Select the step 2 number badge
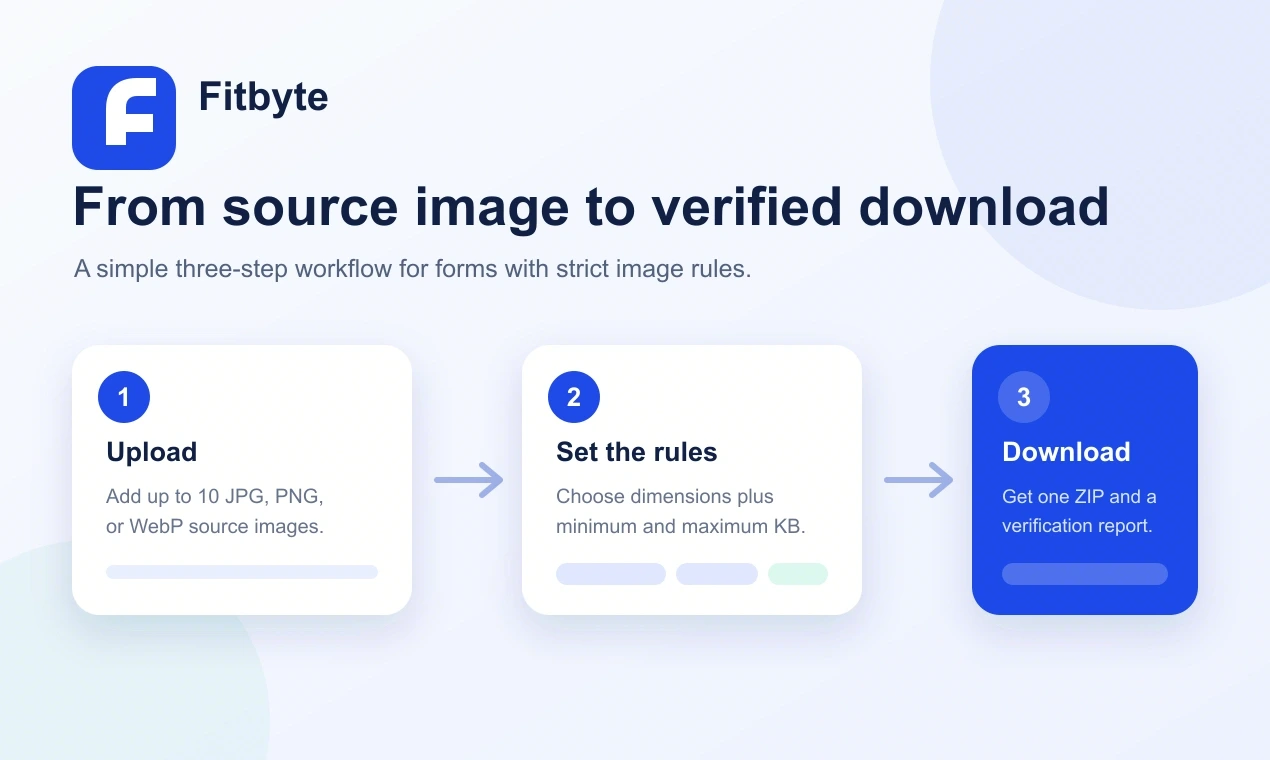Screen dimensions: 1270x760 (574, 398)
